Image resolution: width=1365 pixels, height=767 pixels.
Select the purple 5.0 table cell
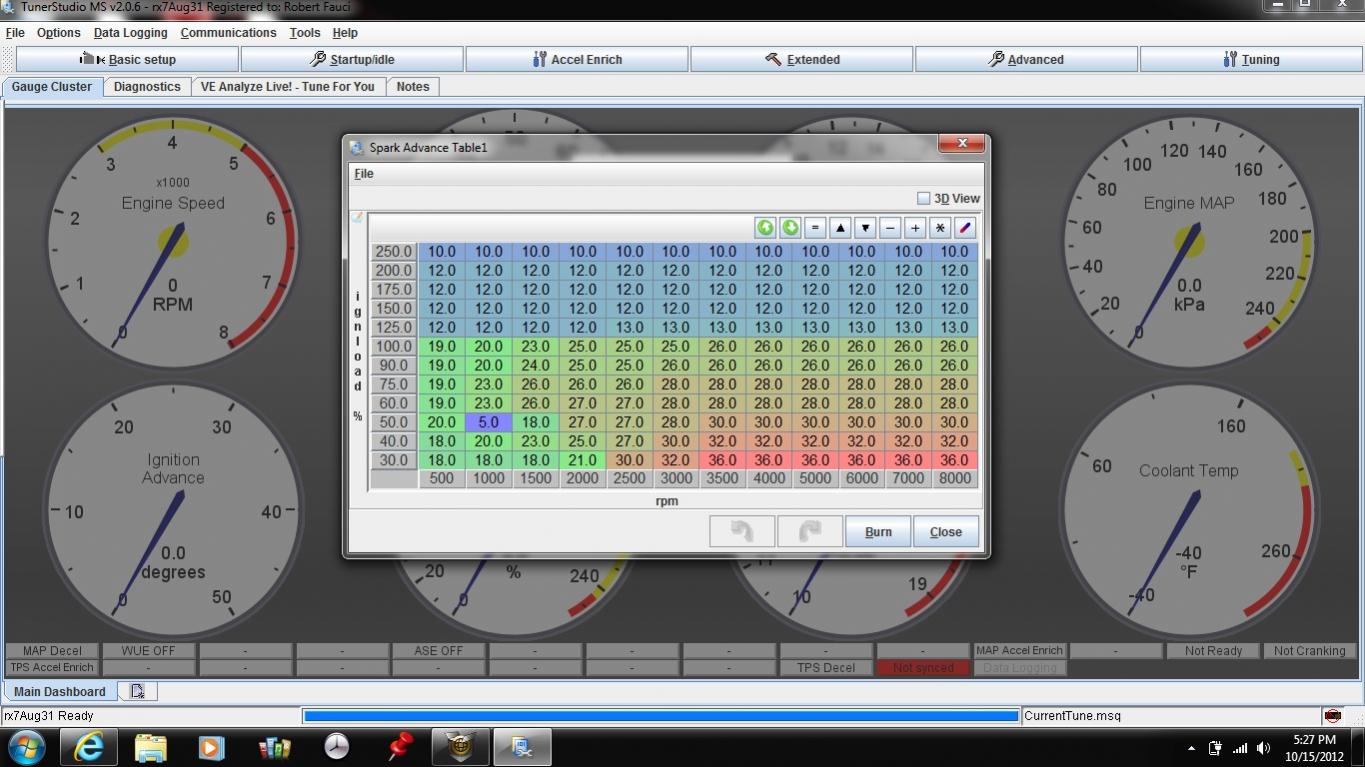click(x=488, y=422)
